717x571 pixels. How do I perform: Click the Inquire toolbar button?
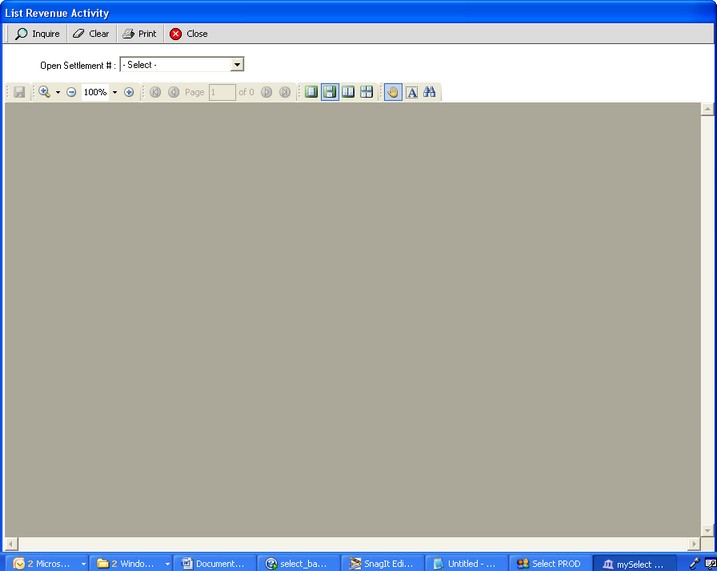tap(37, 34)
